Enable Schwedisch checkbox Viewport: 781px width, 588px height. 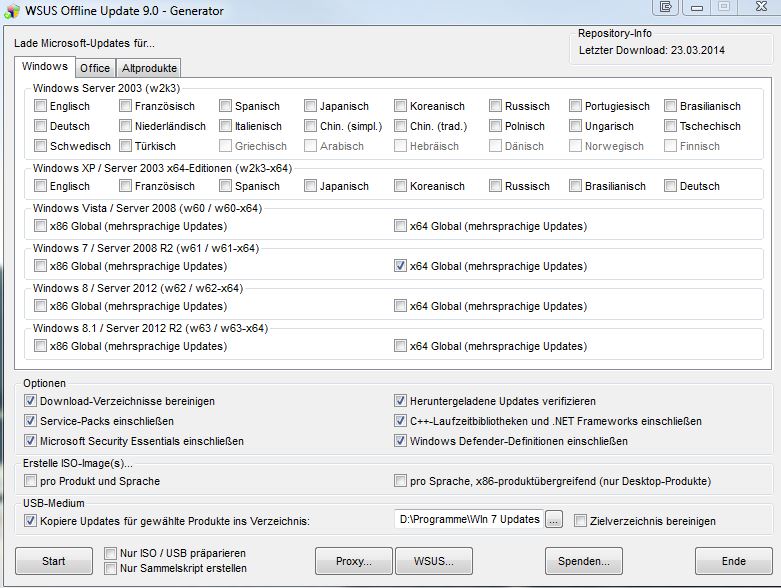point(40,145)
